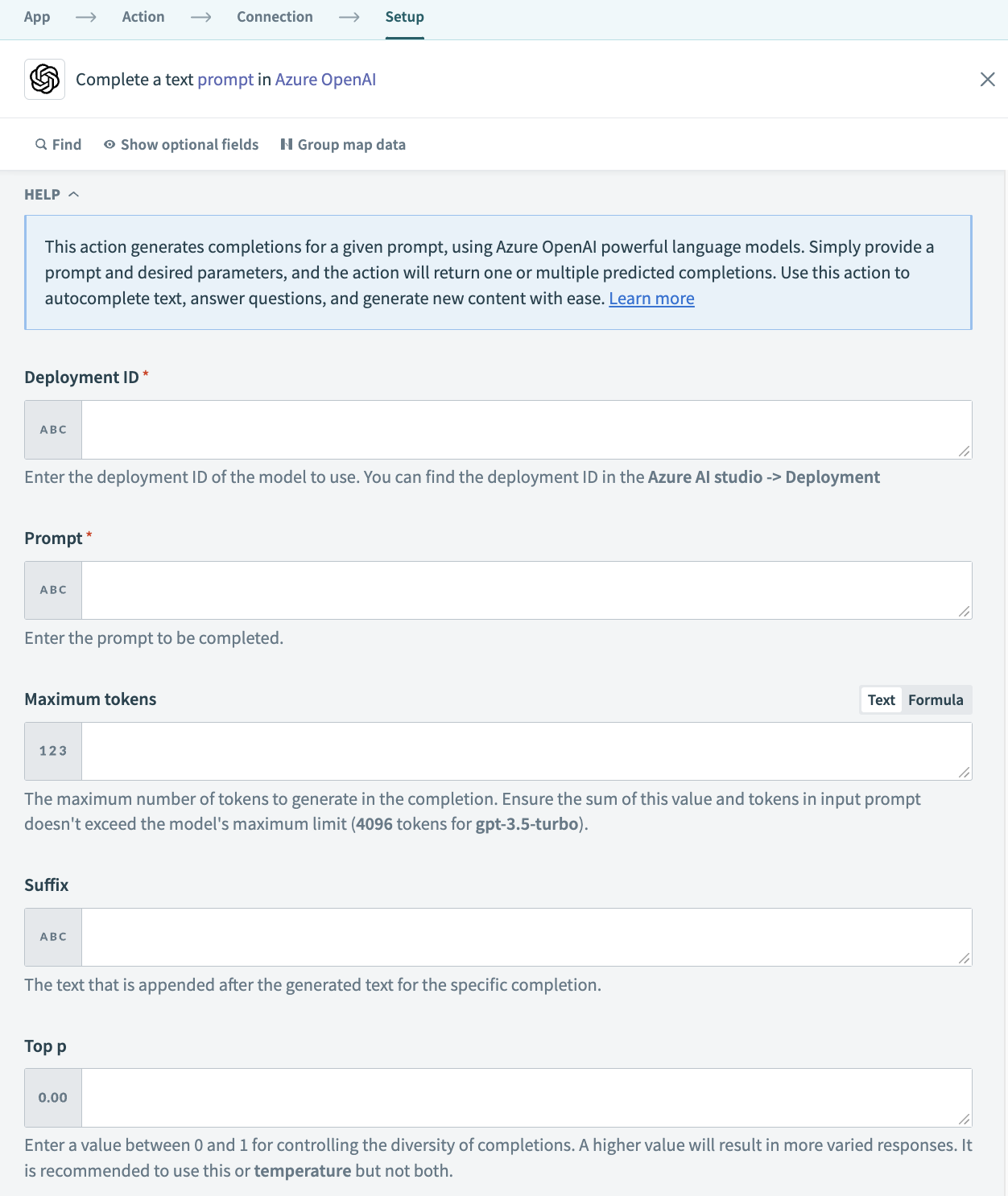Open the Find search icon
1008x1196 pixels.
pyautogui.click(x=41, y=144)
